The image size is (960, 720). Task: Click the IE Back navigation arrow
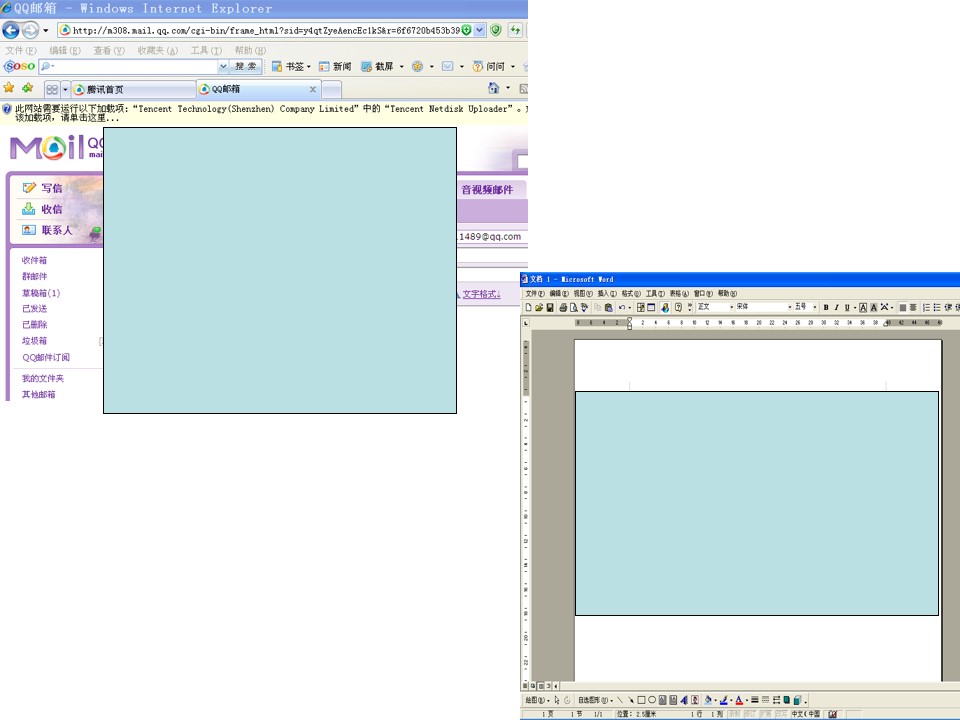coord(10,29)
